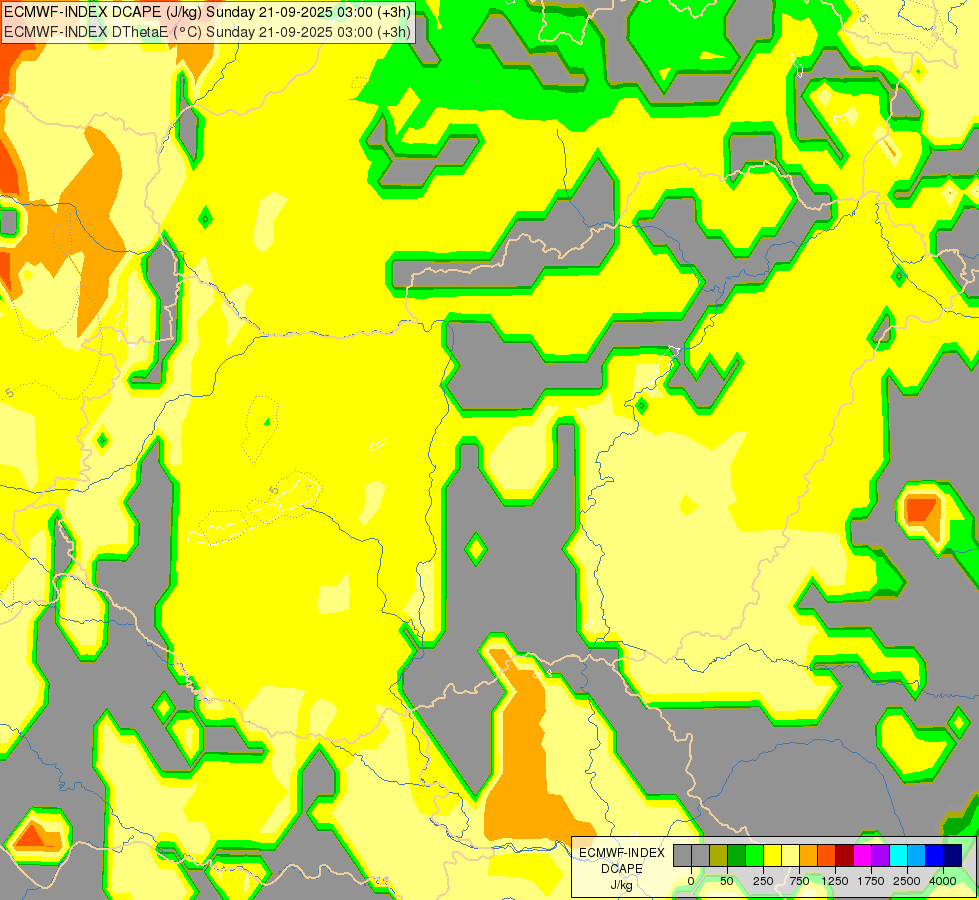Click the legend value 0

coord(691,881)
